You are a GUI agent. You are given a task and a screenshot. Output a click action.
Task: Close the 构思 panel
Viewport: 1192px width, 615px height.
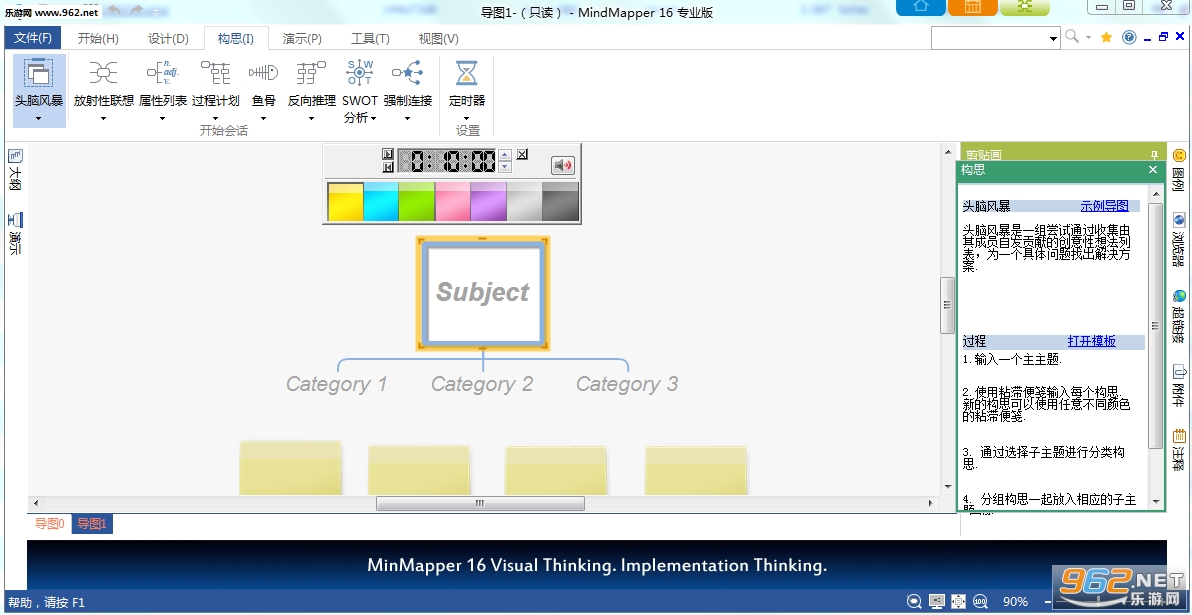pos(1153,170)
